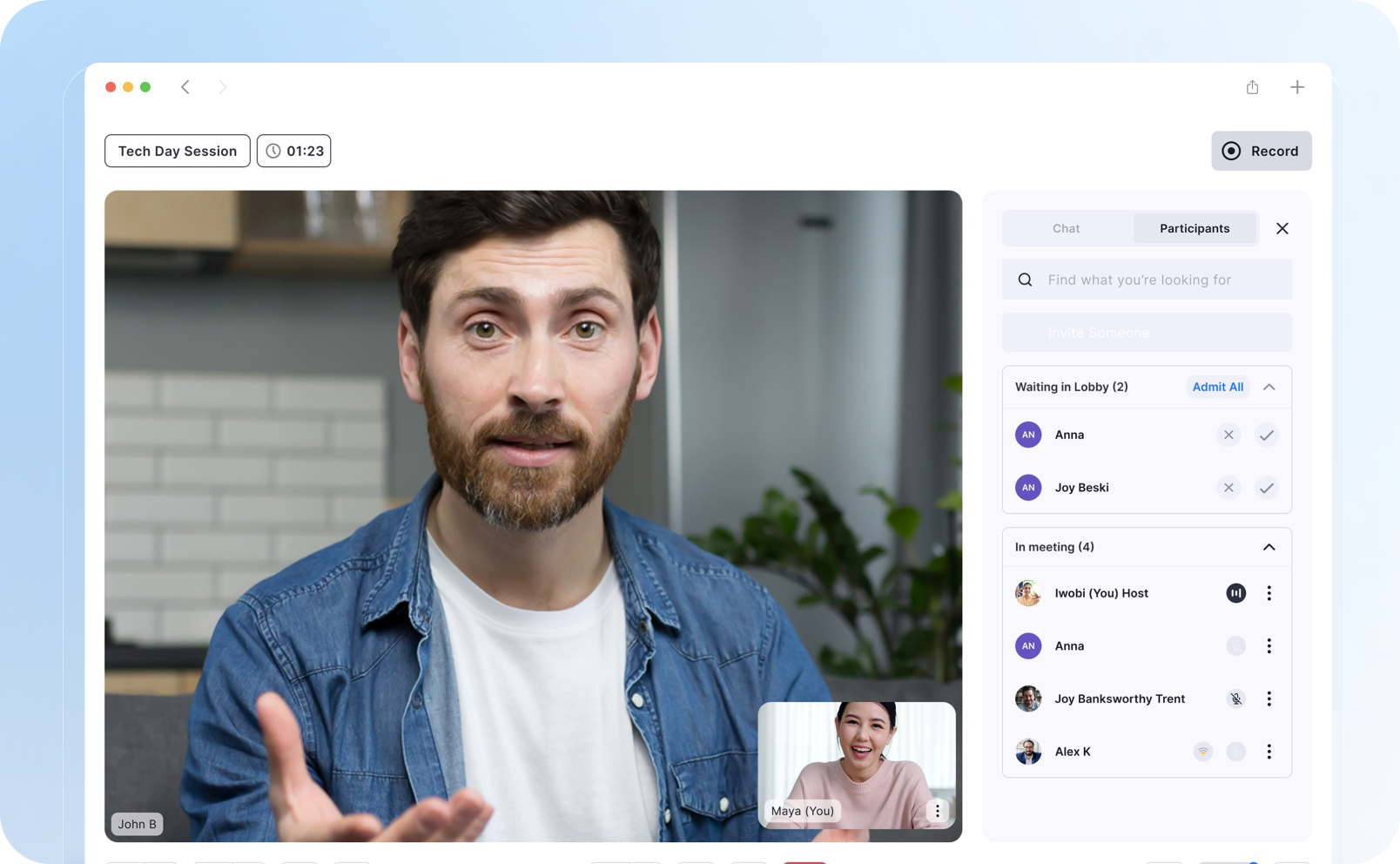Toggle the Record button
The width and height of the screenshot is (1400, 864).
tap(1261, 151)
